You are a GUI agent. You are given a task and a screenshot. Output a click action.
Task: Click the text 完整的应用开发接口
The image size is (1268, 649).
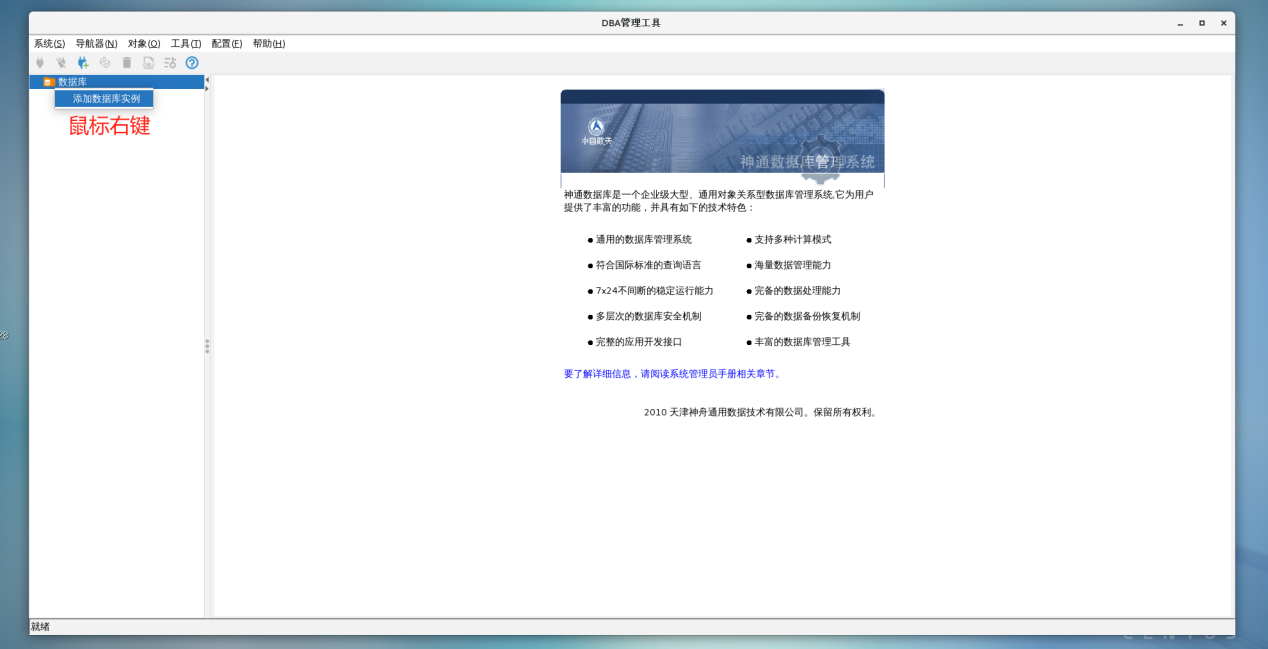point(639,342)
